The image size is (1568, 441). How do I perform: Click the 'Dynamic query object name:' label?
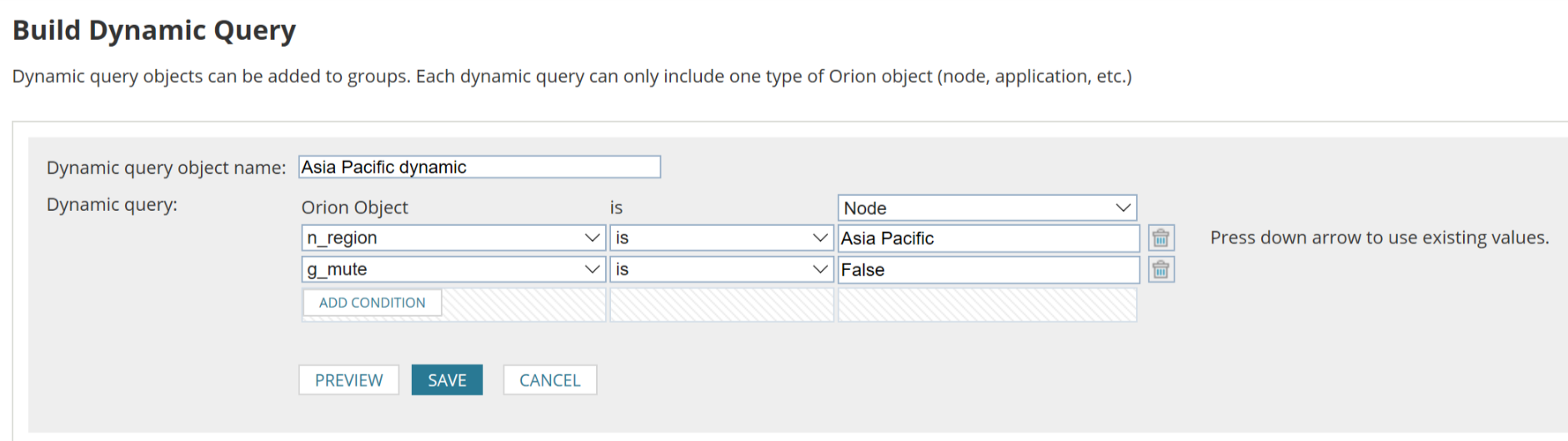166,168
